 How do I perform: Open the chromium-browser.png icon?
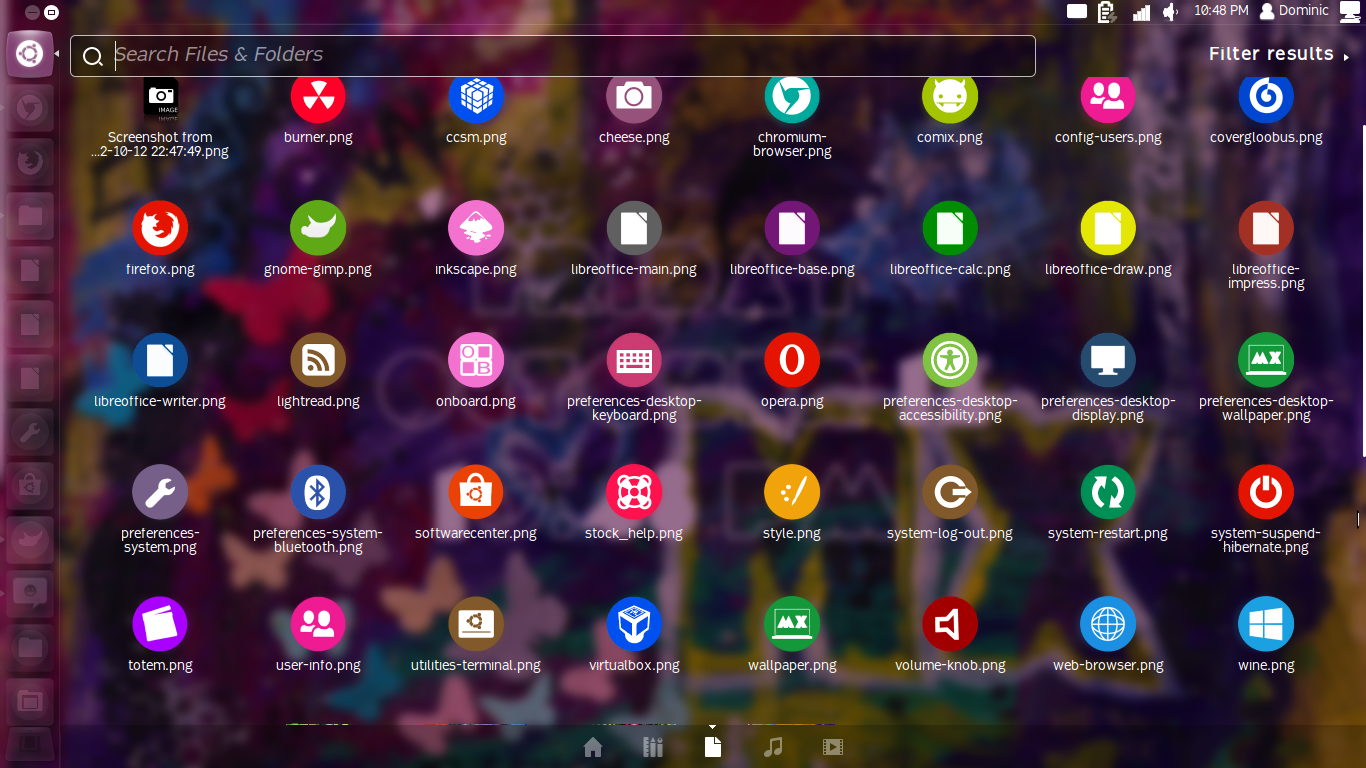(x=792, y=98)
